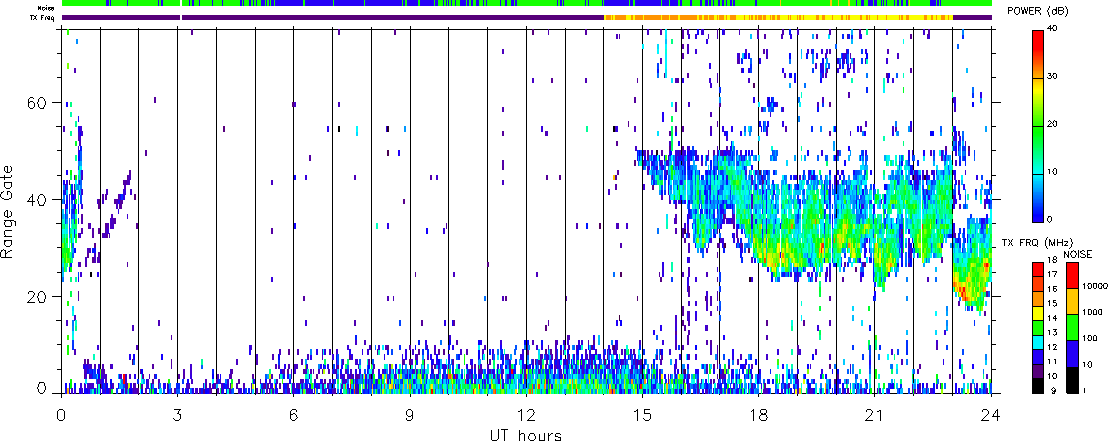Select green segment of NOISE legend

(x=1073, y=329)
